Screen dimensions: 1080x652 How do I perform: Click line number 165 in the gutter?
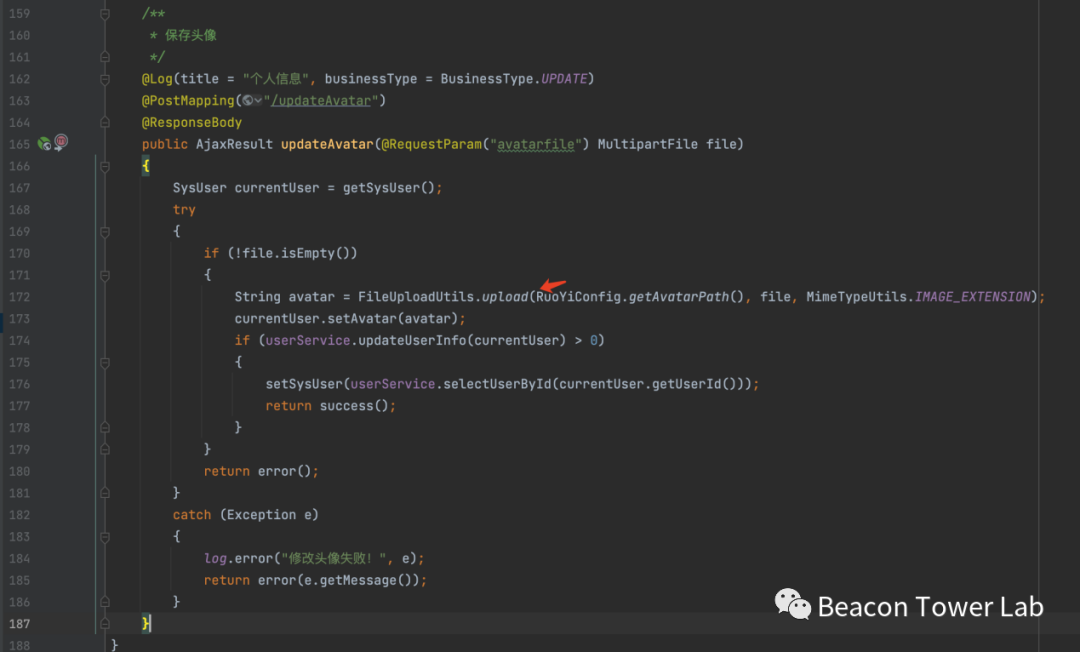click(19, 144)
